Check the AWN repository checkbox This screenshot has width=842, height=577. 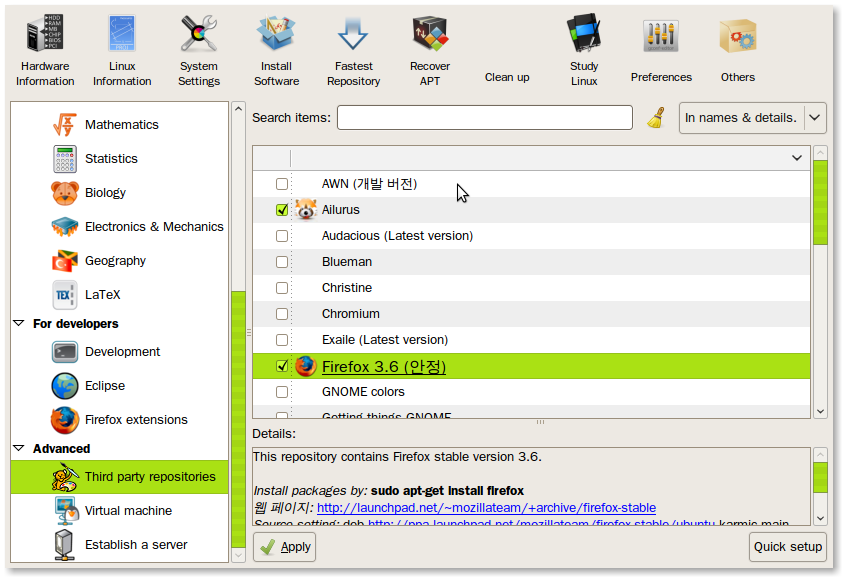281,184
